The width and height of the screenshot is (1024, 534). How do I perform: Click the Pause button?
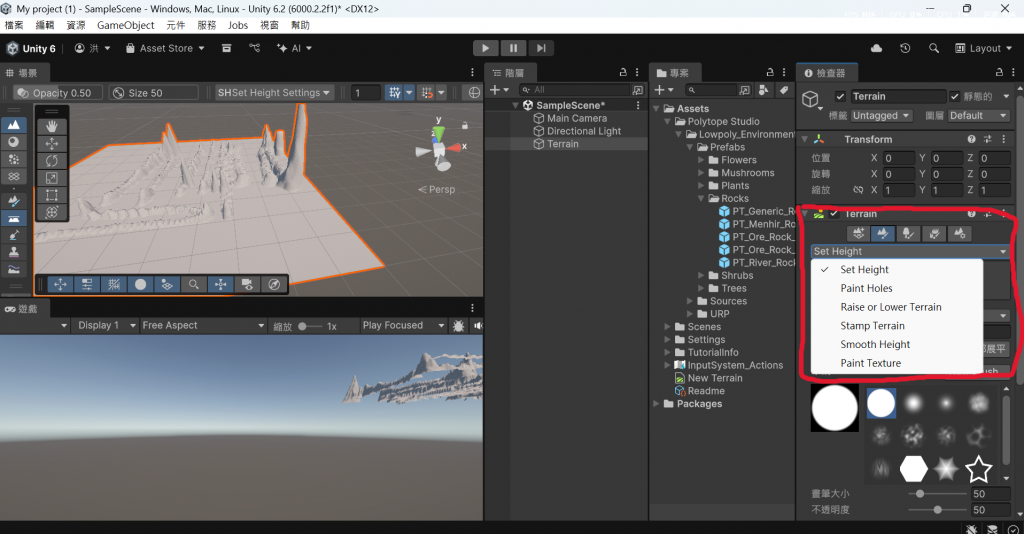[x=513, y=48]
